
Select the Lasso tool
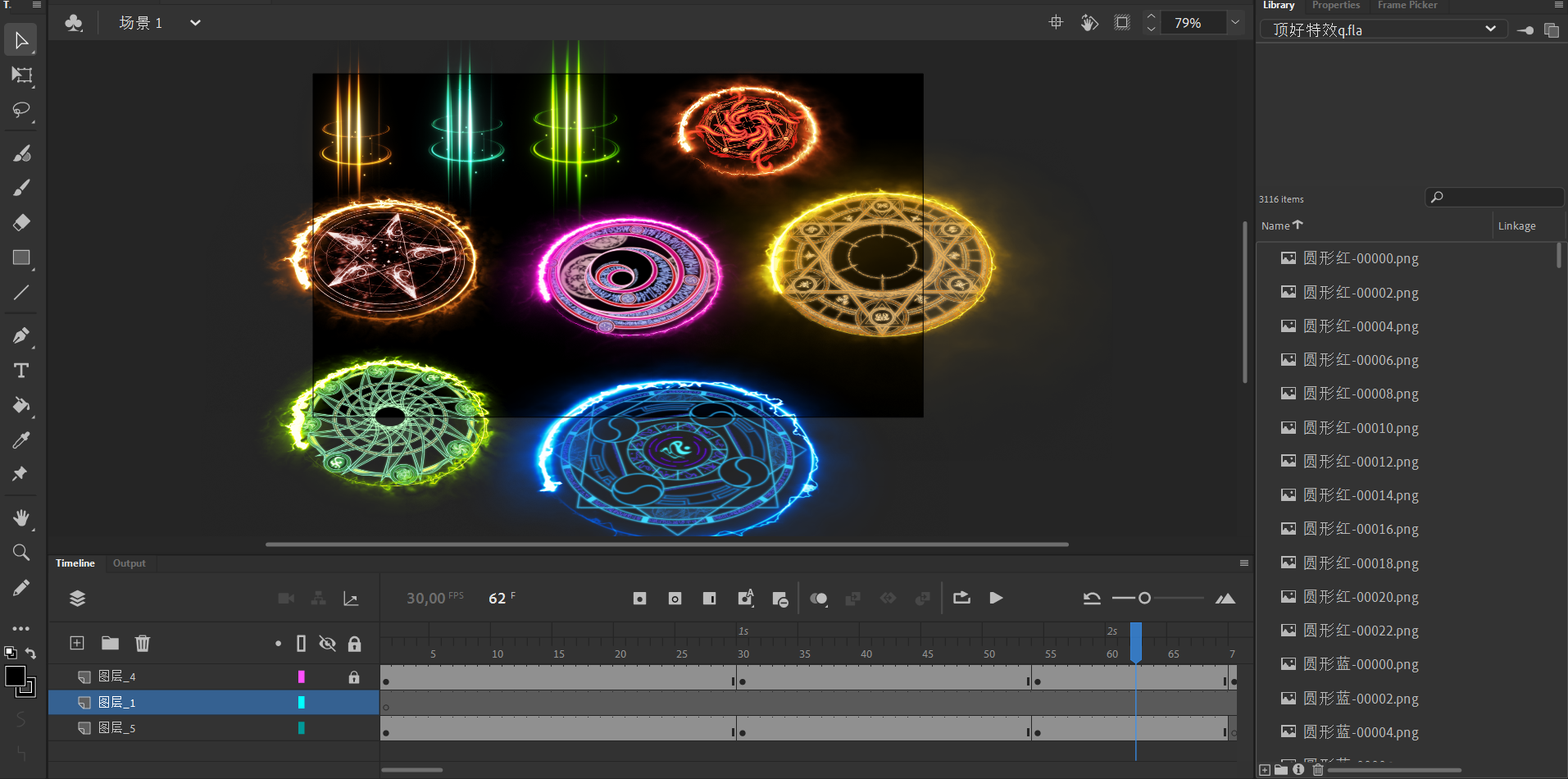point(21,110)
